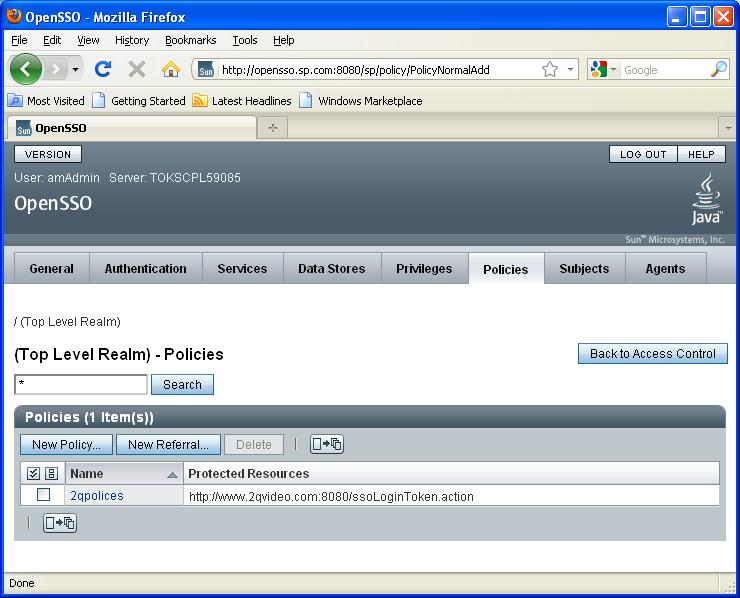Viewport: 740px width, 598px height.
Task: Click the URL address bar text
Action: [x=355, y=70]
